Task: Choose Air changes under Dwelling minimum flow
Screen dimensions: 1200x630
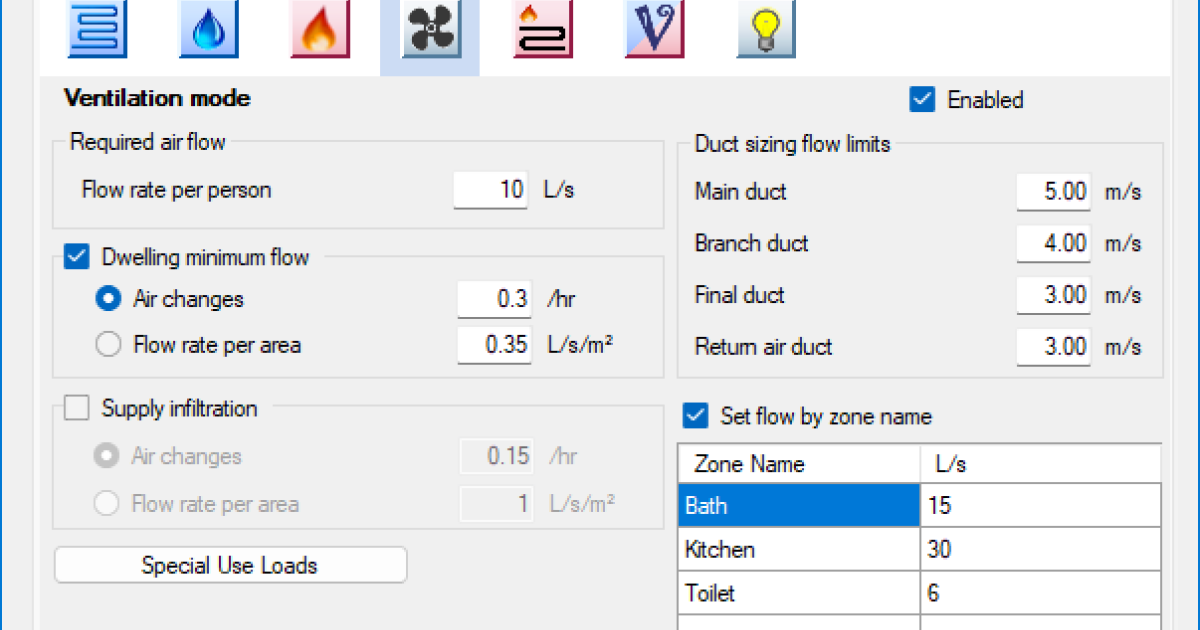Action: coord(108,299)
